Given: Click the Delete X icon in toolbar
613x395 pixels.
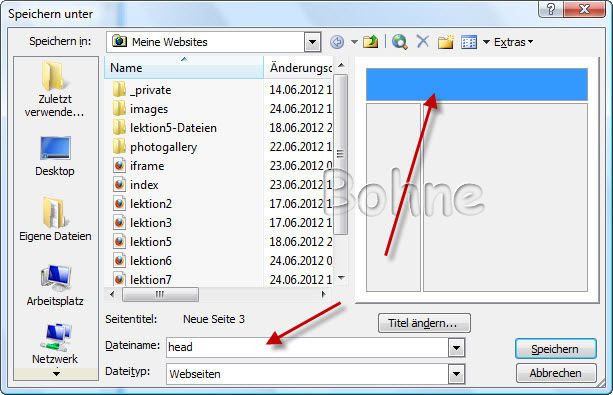Looking at the screenshot, I should coord(423,41).
